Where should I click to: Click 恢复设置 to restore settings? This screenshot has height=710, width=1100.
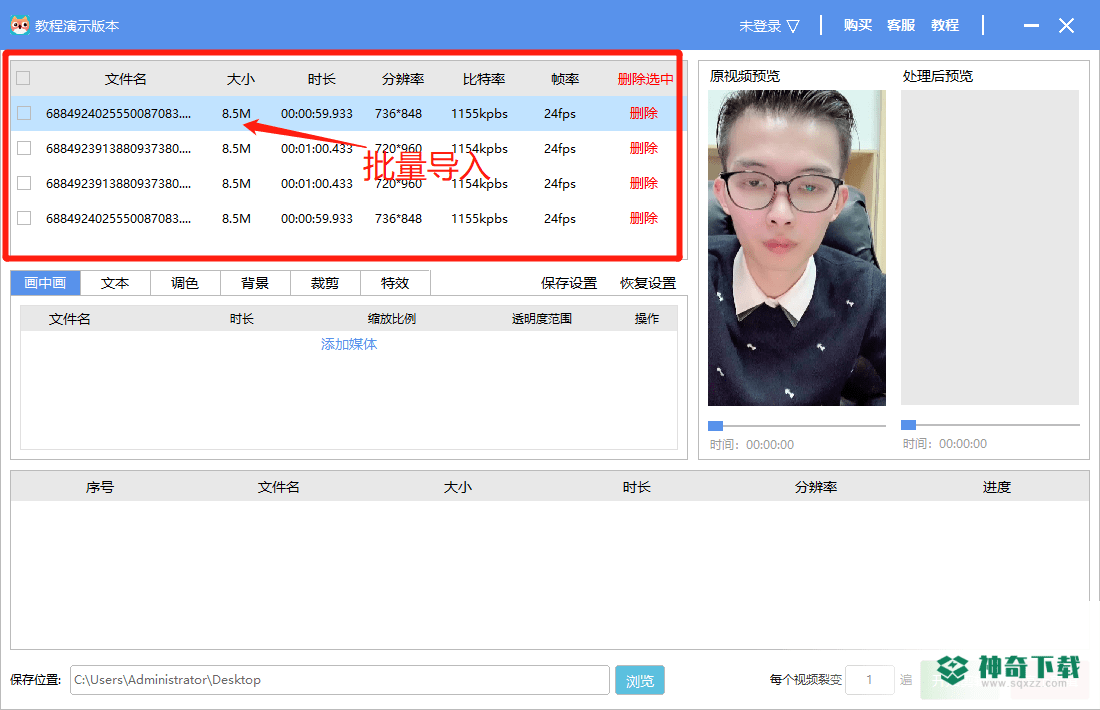(x=648, y=283)
